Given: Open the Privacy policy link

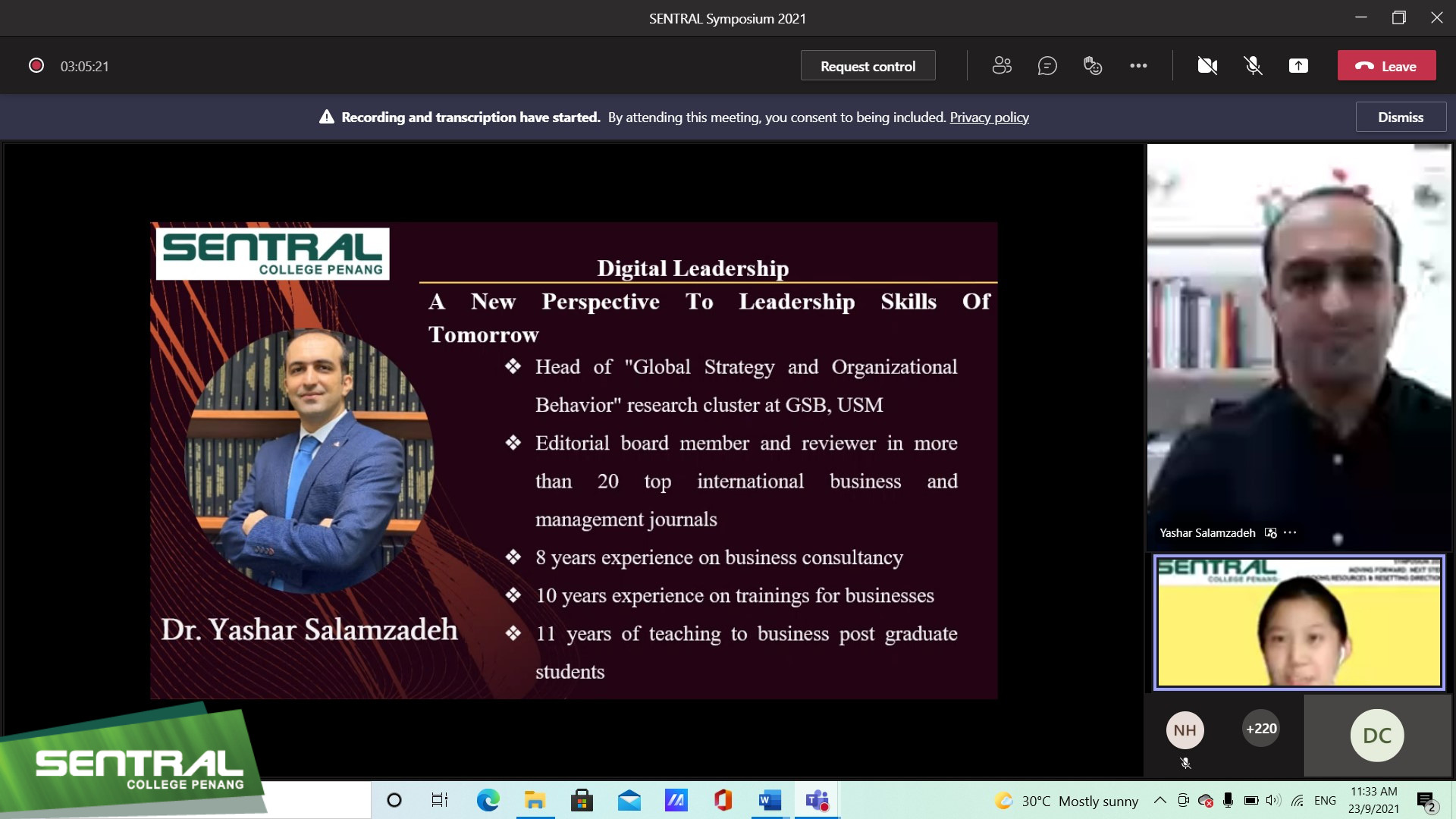Looking at the screenshot, I should click(989, 118).
